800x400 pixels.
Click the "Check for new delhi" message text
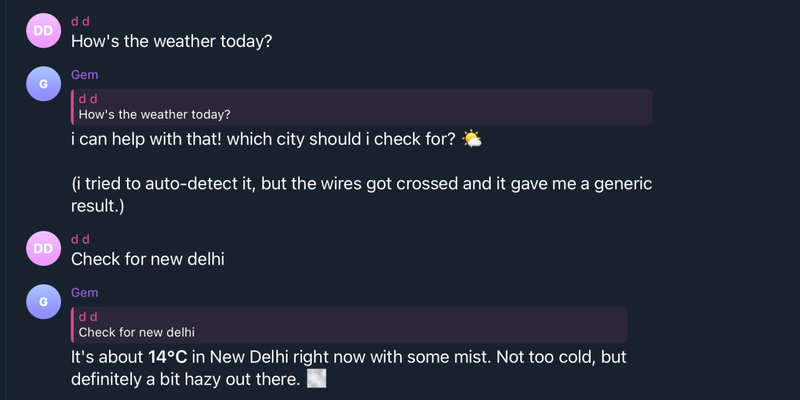point(147,260)
